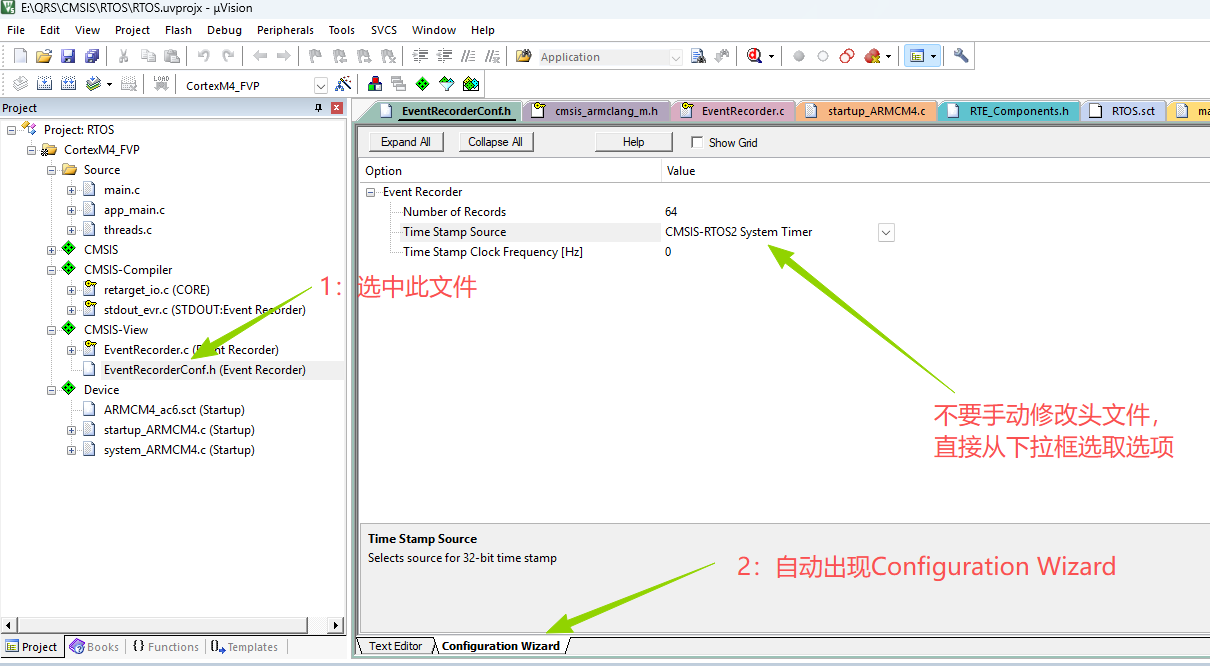Switch to cmsis_armclang_m.h tab
Viewport: 1210px width, 666px height.
tap(597, 111)
